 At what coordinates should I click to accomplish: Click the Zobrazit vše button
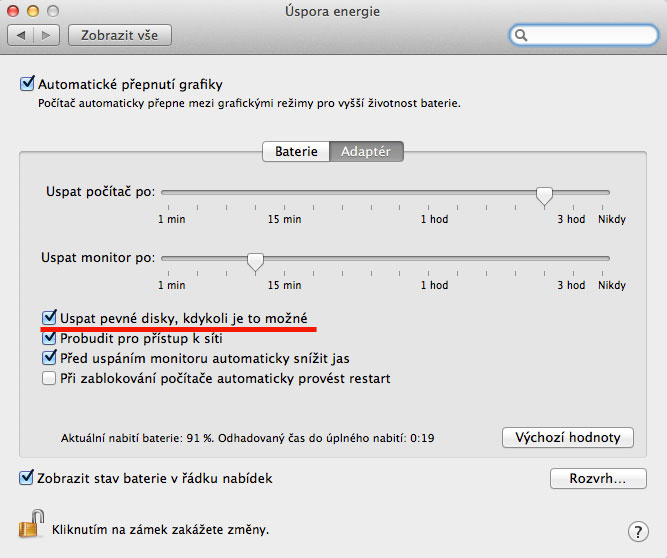pos(119,35)
